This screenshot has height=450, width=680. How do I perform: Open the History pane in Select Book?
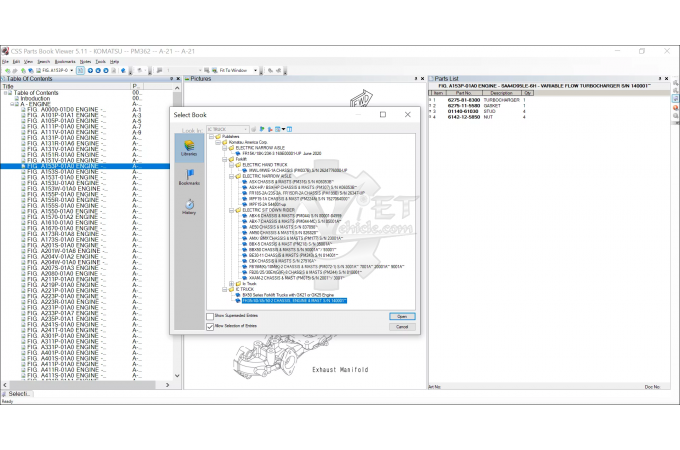(189, 206)
